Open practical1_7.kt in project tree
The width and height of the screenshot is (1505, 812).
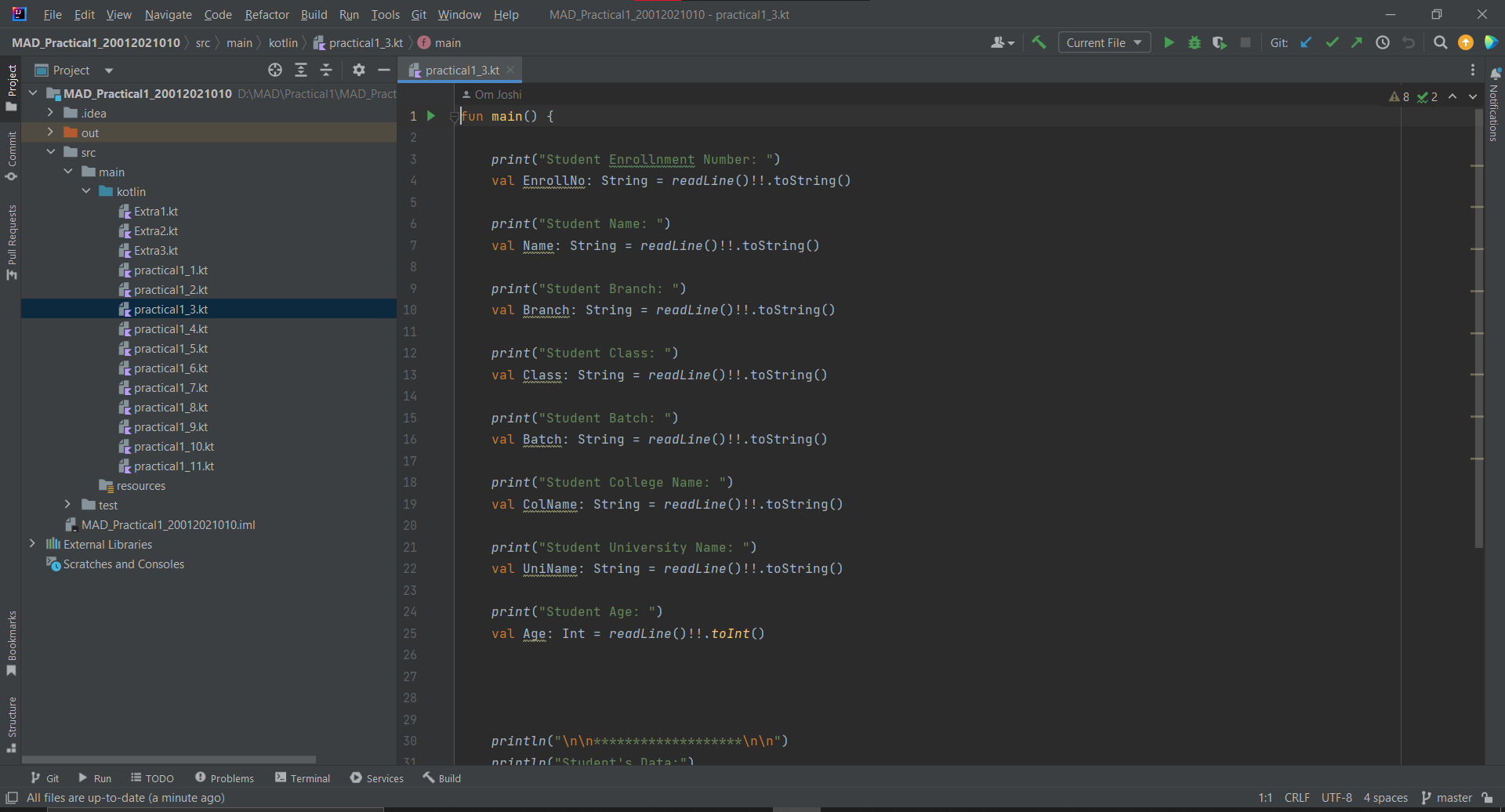(x=170, y=388)
